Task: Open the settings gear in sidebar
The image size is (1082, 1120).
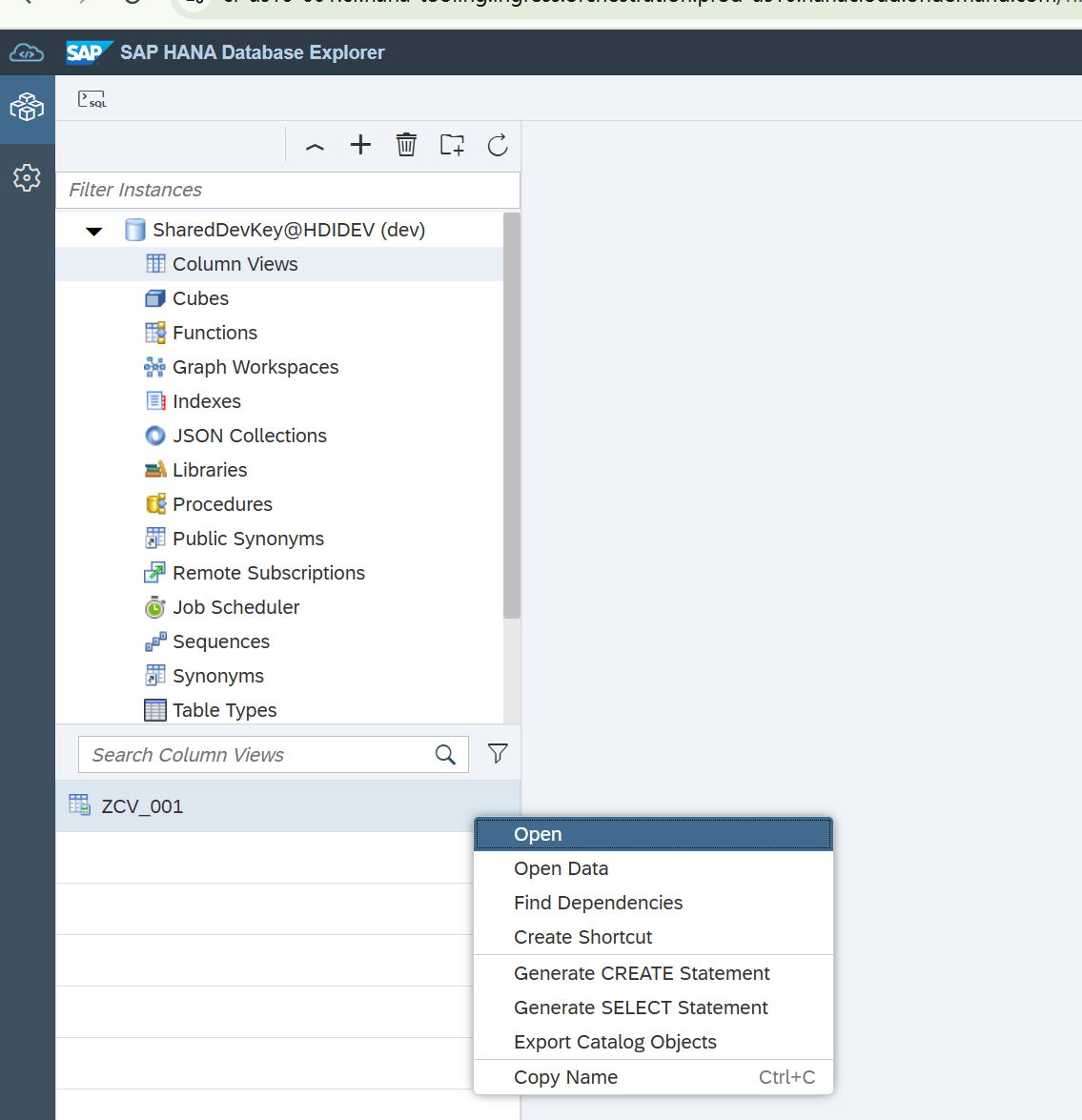Action: [x=27, y=177]
